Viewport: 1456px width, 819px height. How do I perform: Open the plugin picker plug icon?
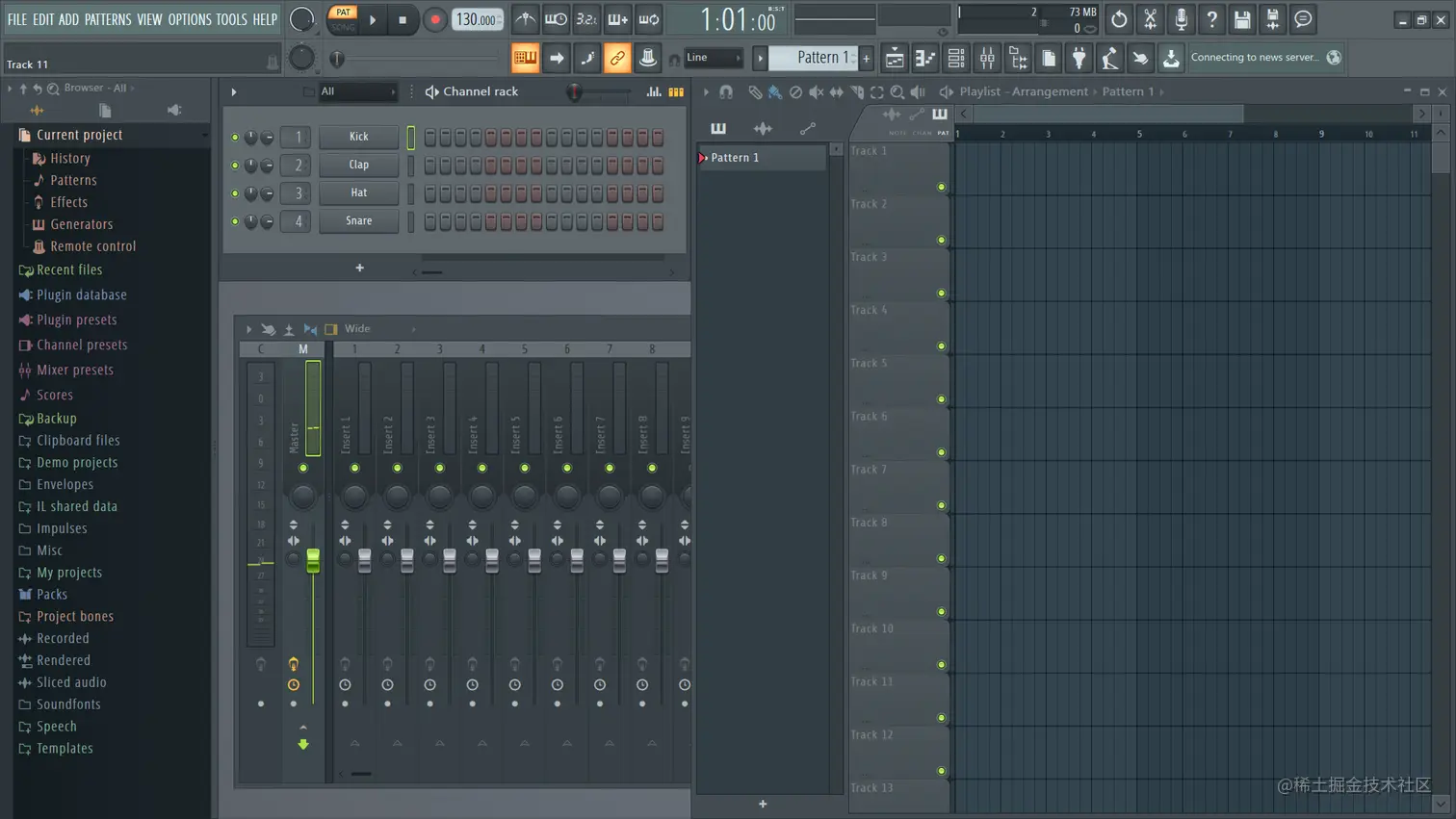click(1079, 58)
